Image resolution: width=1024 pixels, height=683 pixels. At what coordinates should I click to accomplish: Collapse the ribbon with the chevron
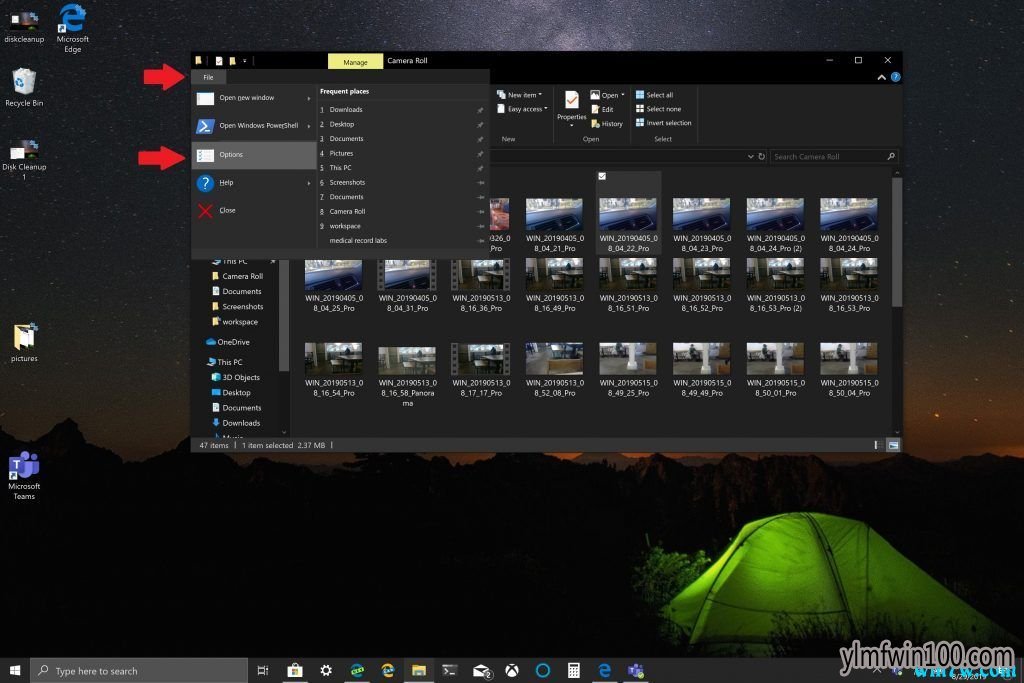pyautogui.click(x=882, y=77)
